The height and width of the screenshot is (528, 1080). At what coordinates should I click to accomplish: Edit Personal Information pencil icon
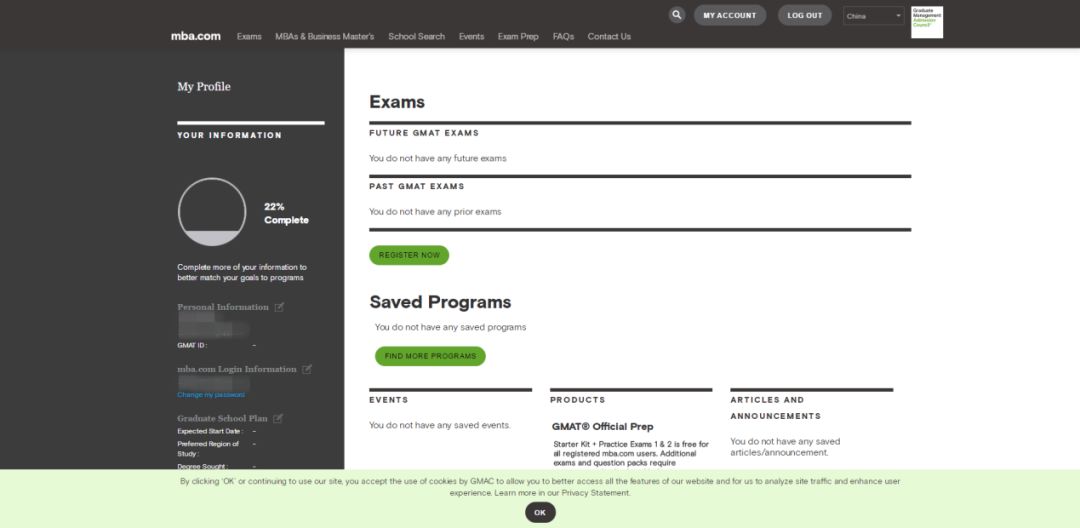[x=279, y=307]
